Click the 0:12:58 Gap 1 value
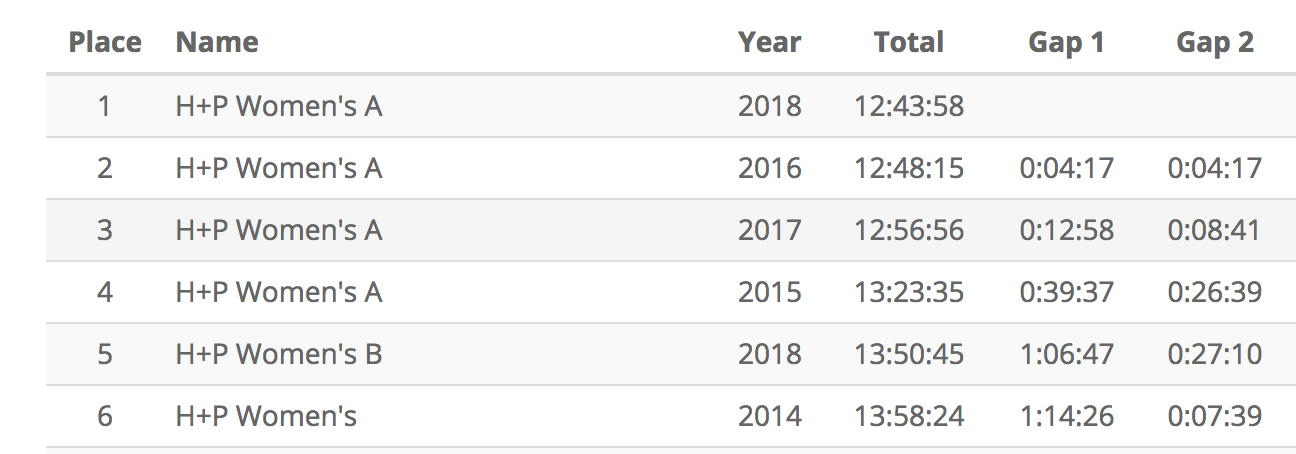 pyautogui.click(x=1066, y=230)
